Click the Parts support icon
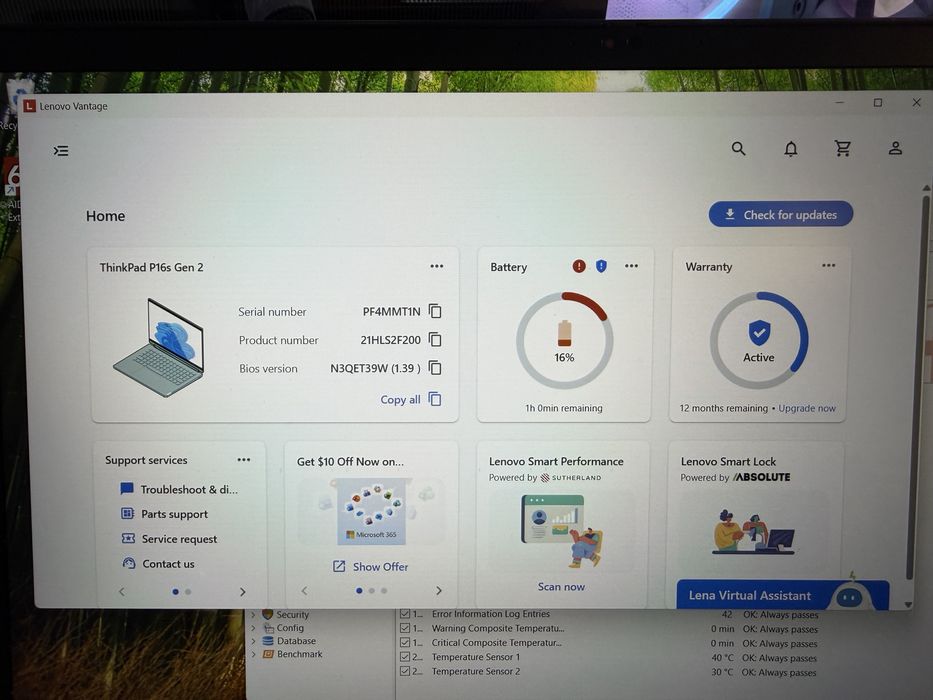Viewport: 933px width, 700px height. tap(127, 513)
